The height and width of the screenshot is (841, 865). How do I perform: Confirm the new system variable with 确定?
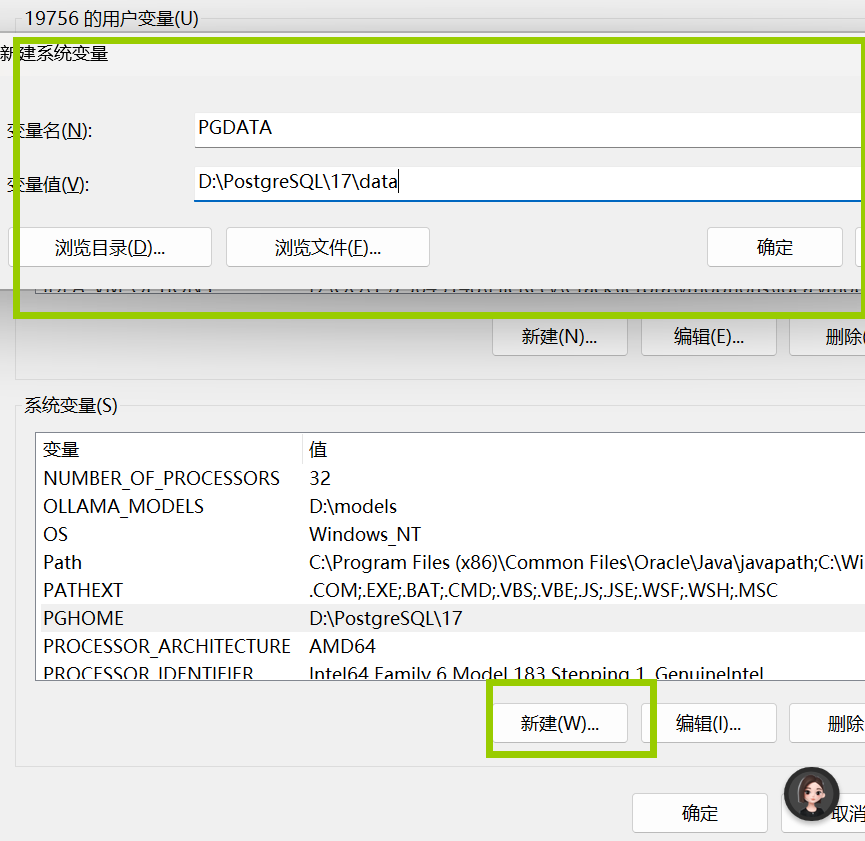click(x=774, y=247)
